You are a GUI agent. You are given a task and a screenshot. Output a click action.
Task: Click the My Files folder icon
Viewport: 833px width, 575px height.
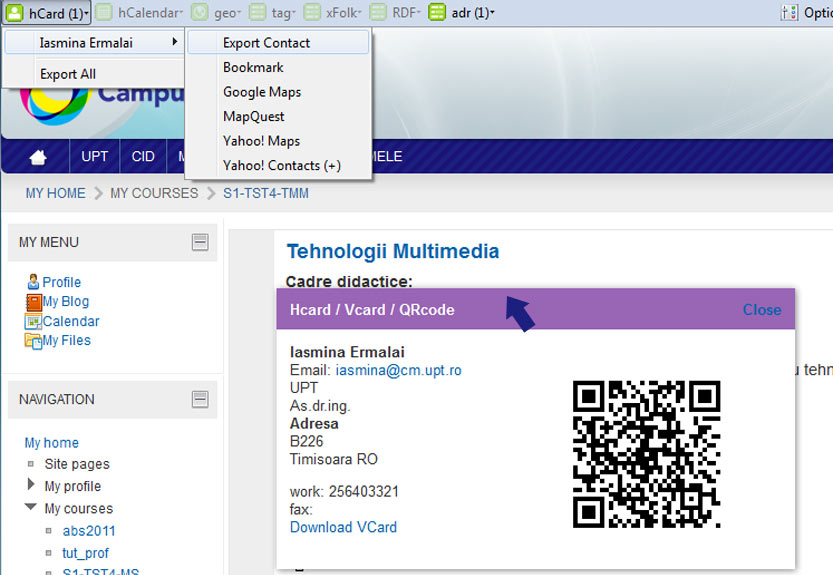point(34,340)
